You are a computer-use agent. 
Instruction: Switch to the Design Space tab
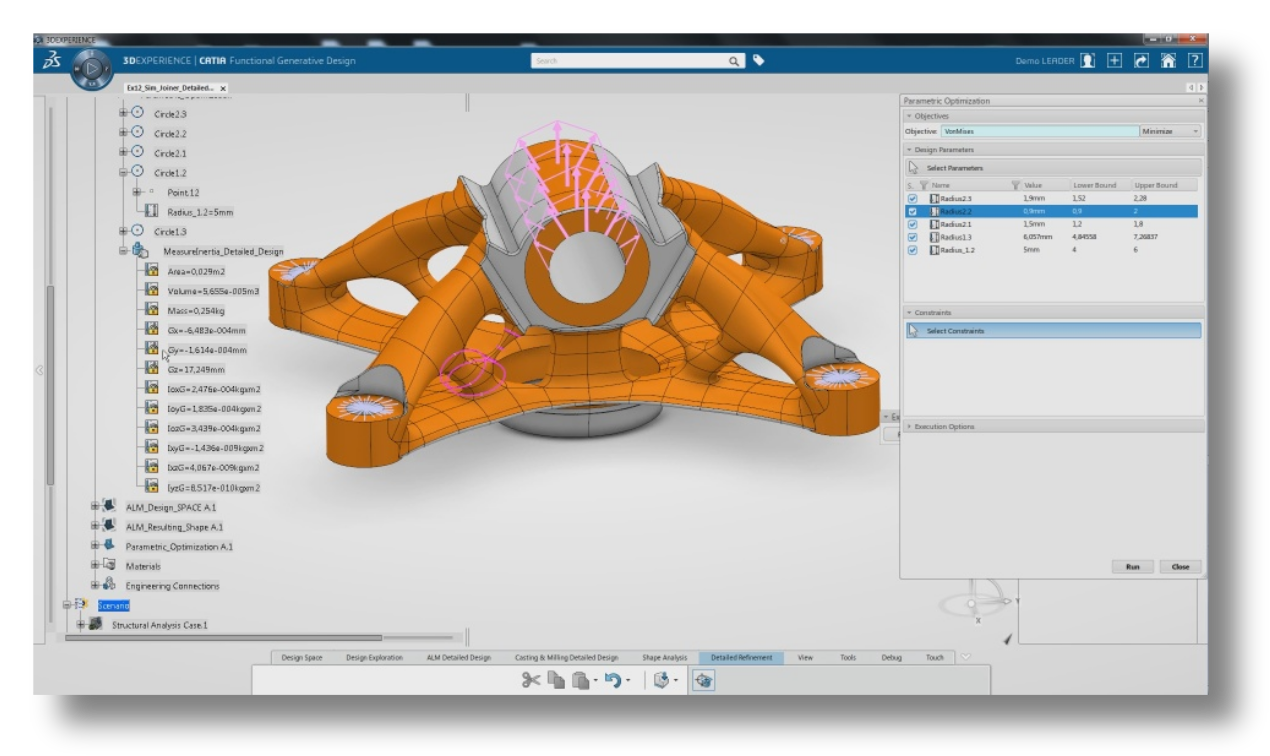click(301, 657)
